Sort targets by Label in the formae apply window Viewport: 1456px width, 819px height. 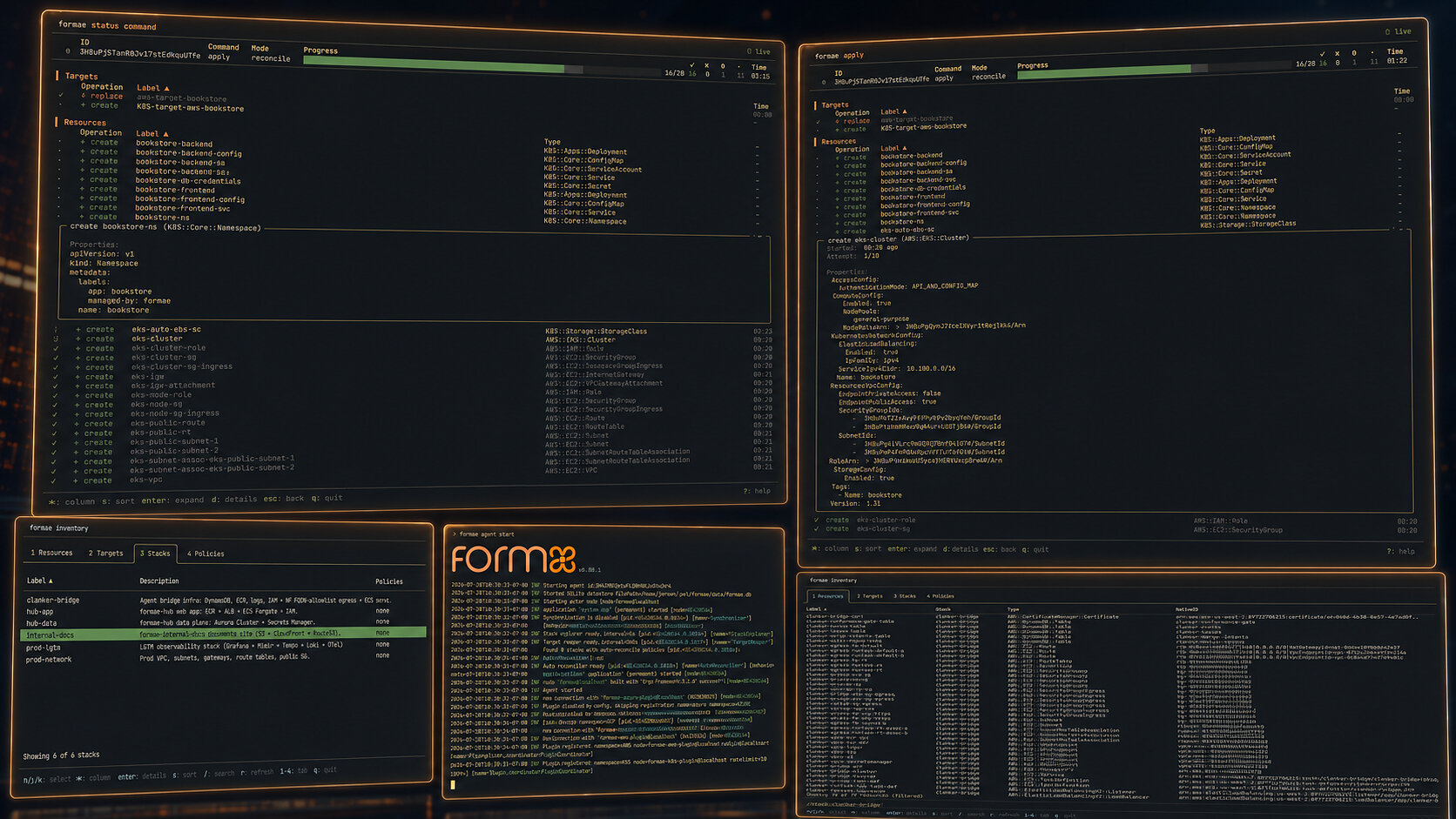pos(893,111)
